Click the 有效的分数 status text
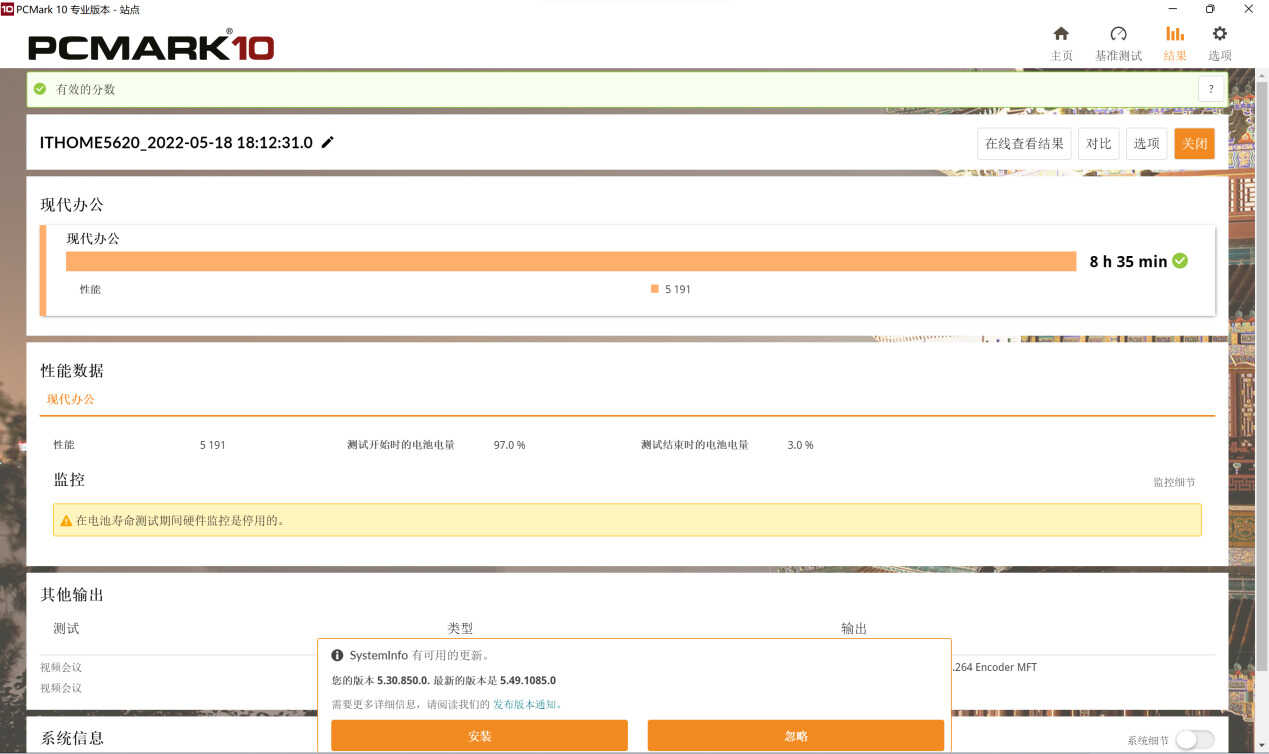Viewport: 1269px width, 754px height. click(x=86, y=89)
